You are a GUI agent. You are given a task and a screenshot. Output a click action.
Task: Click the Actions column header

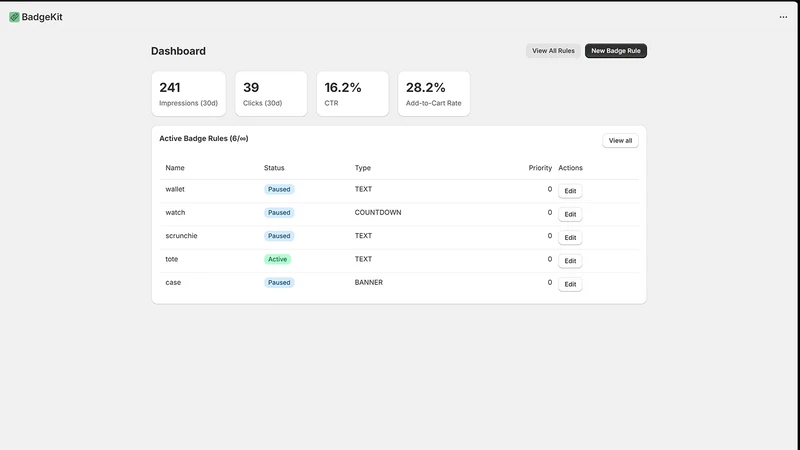(570, 168)
